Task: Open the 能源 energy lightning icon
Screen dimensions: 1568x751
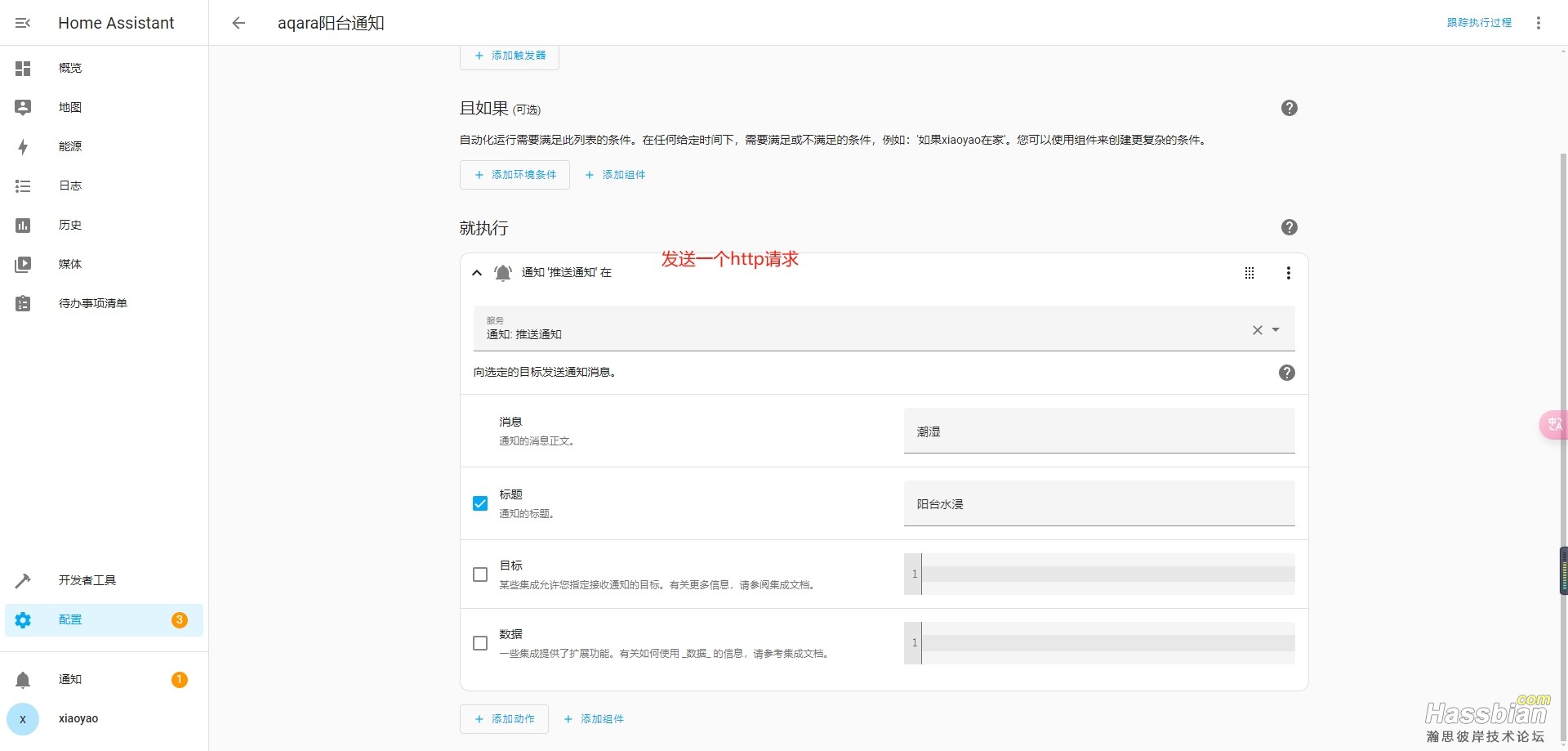Action: click(x=23, y=146)
